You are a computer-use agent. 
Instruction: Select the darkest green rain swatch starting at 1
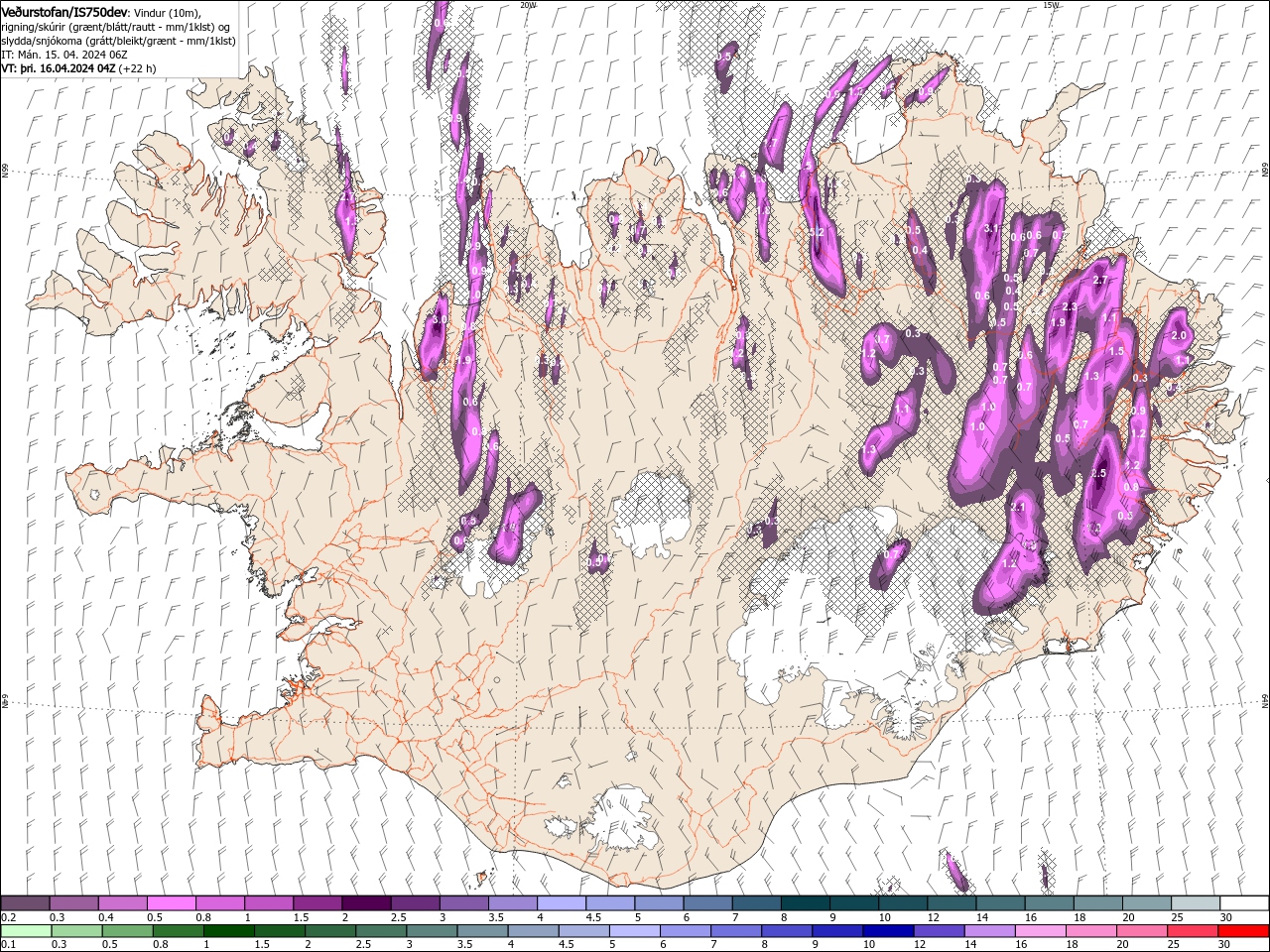[228, 931]
